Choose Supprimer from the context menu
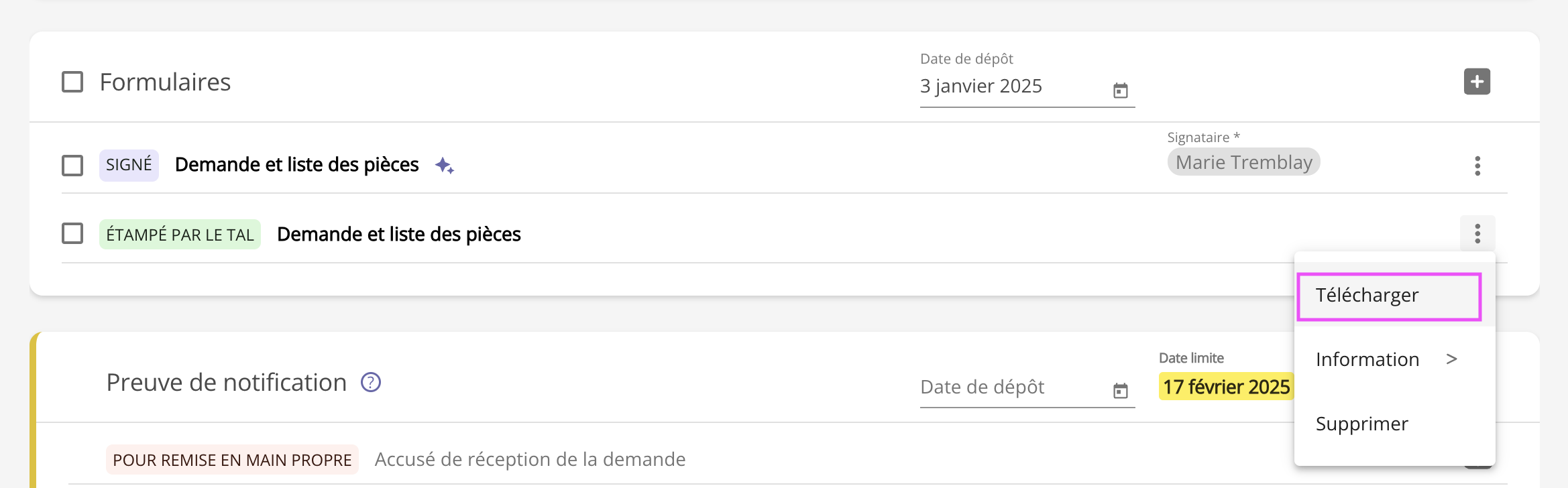 pyautogui.click(x=1362, y=424)
